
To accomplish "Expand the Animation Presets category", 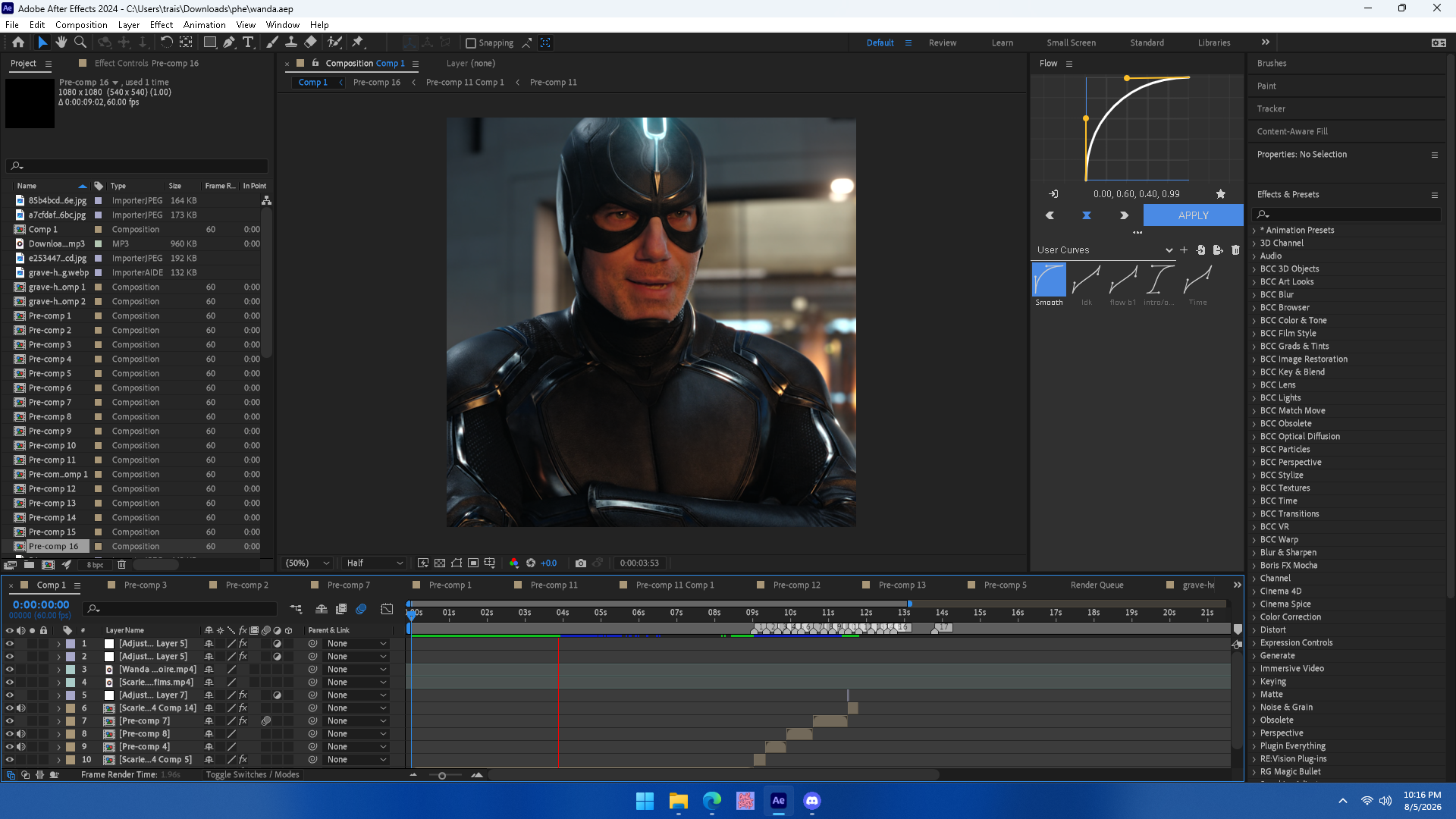I will coord(1254,231).
